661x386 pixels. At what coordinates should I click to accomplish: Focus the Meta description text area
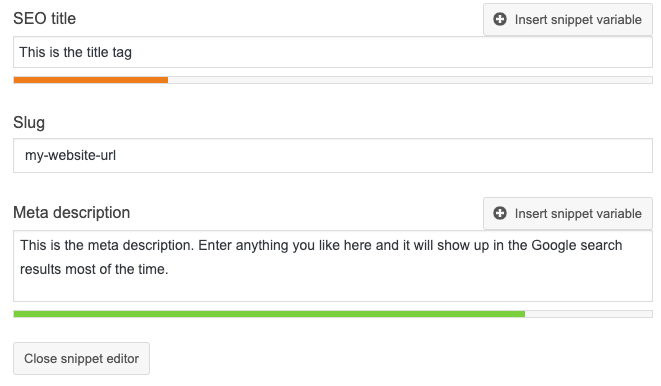click(333, 266)
